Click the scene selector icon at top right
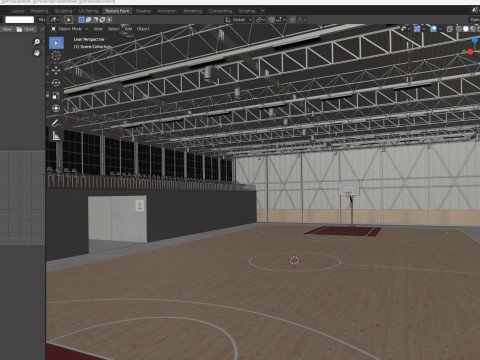 (x=475, y=11)
